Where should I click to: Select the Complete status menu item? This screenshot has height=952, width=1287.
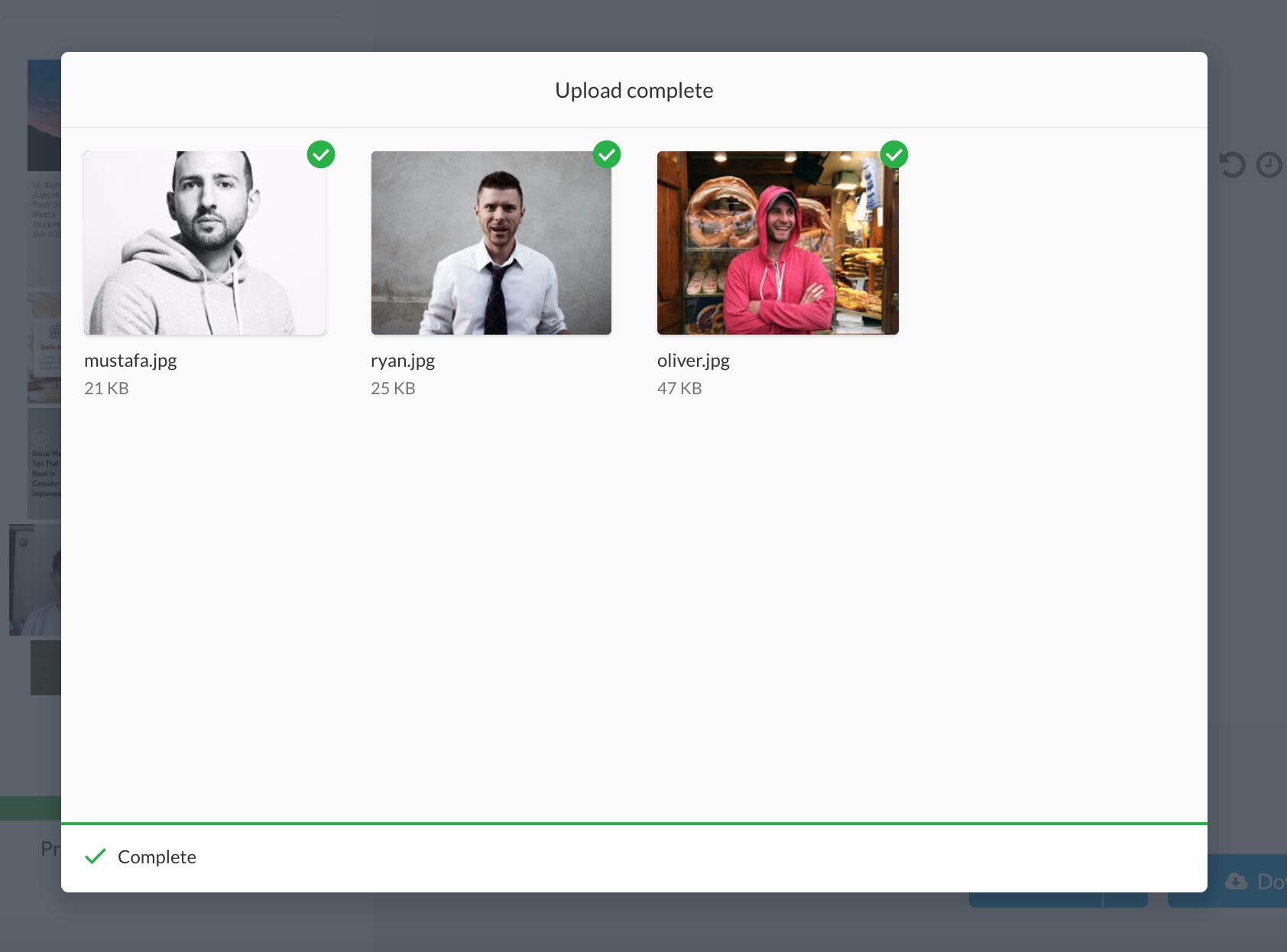[157, 856]
